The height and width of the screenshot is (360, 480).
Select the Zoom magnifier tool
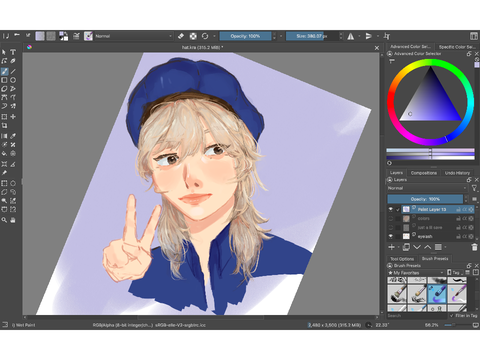pyautogui.click(x=4, y=220)
